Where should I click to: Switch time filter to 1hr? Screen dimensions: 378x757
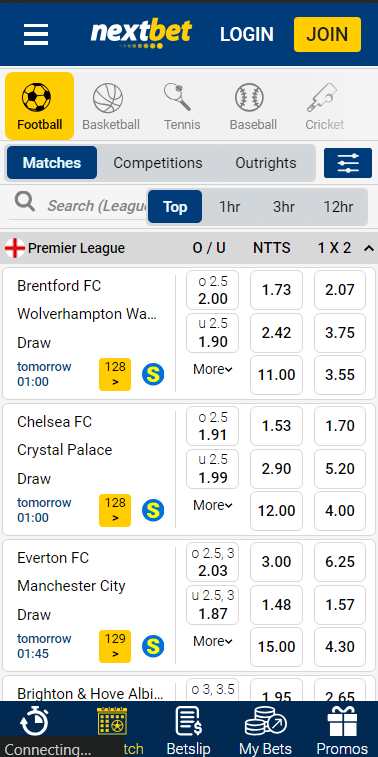point(230,207)
